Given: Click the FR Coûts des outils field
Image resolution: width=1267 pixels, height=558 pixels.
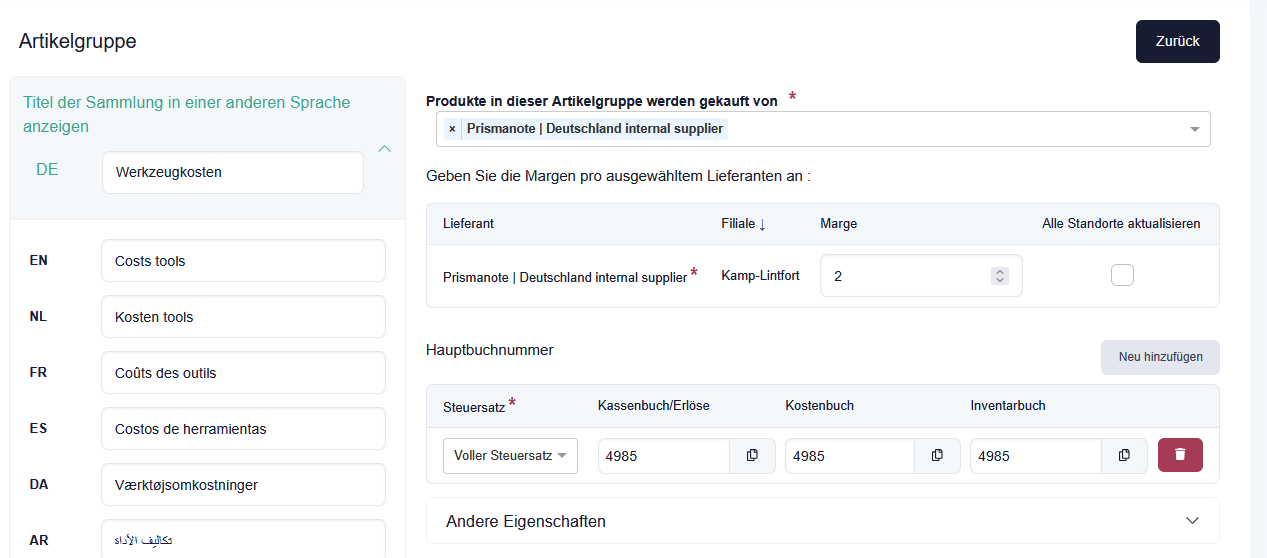Looking at the screenshot, I should point(243,373).
